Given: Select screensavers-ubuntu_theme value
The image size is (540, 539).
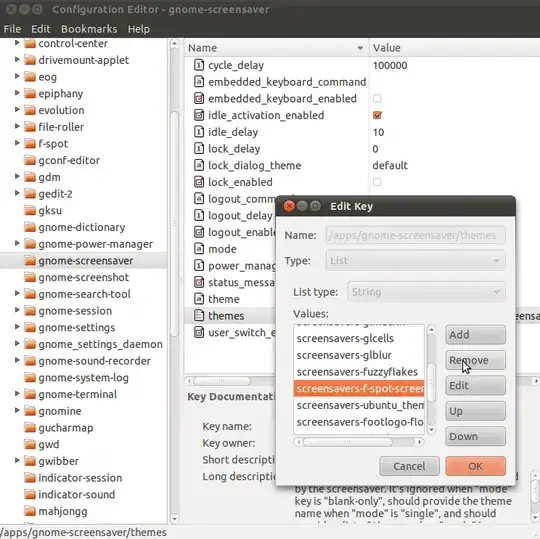Looking at the screenshot, I should point(359,405).
